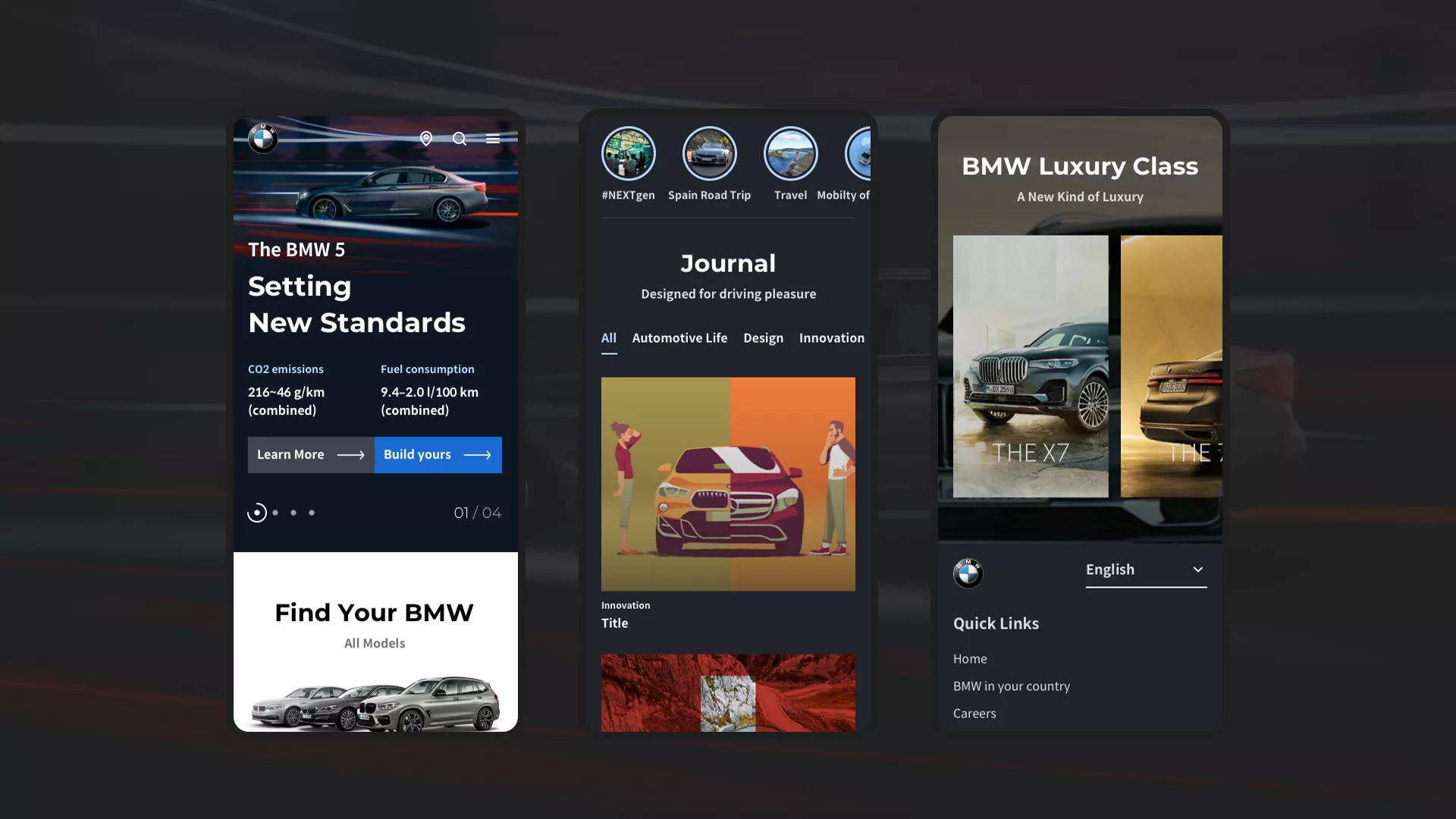The image size is (1456, 819).
Task: Open the red landscape article image
Action: 728,693
